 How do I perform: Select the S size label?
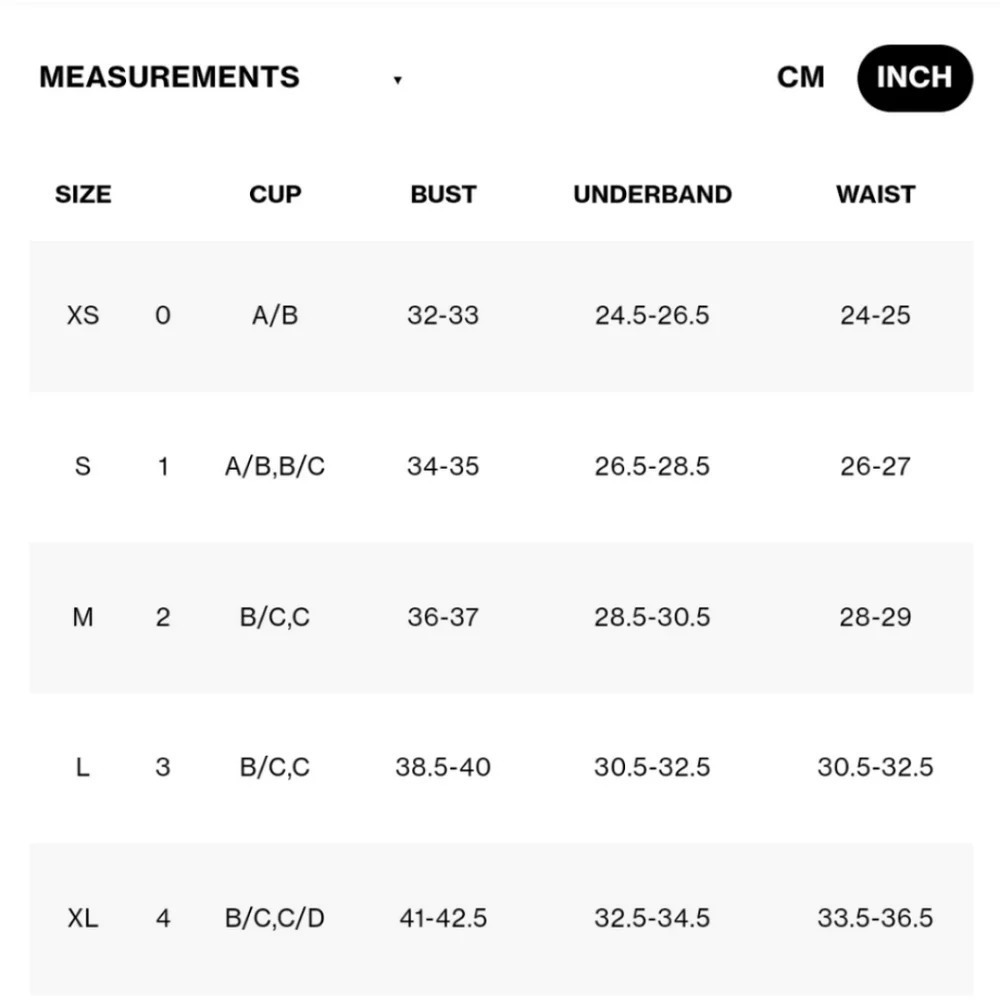click(83, 466)
